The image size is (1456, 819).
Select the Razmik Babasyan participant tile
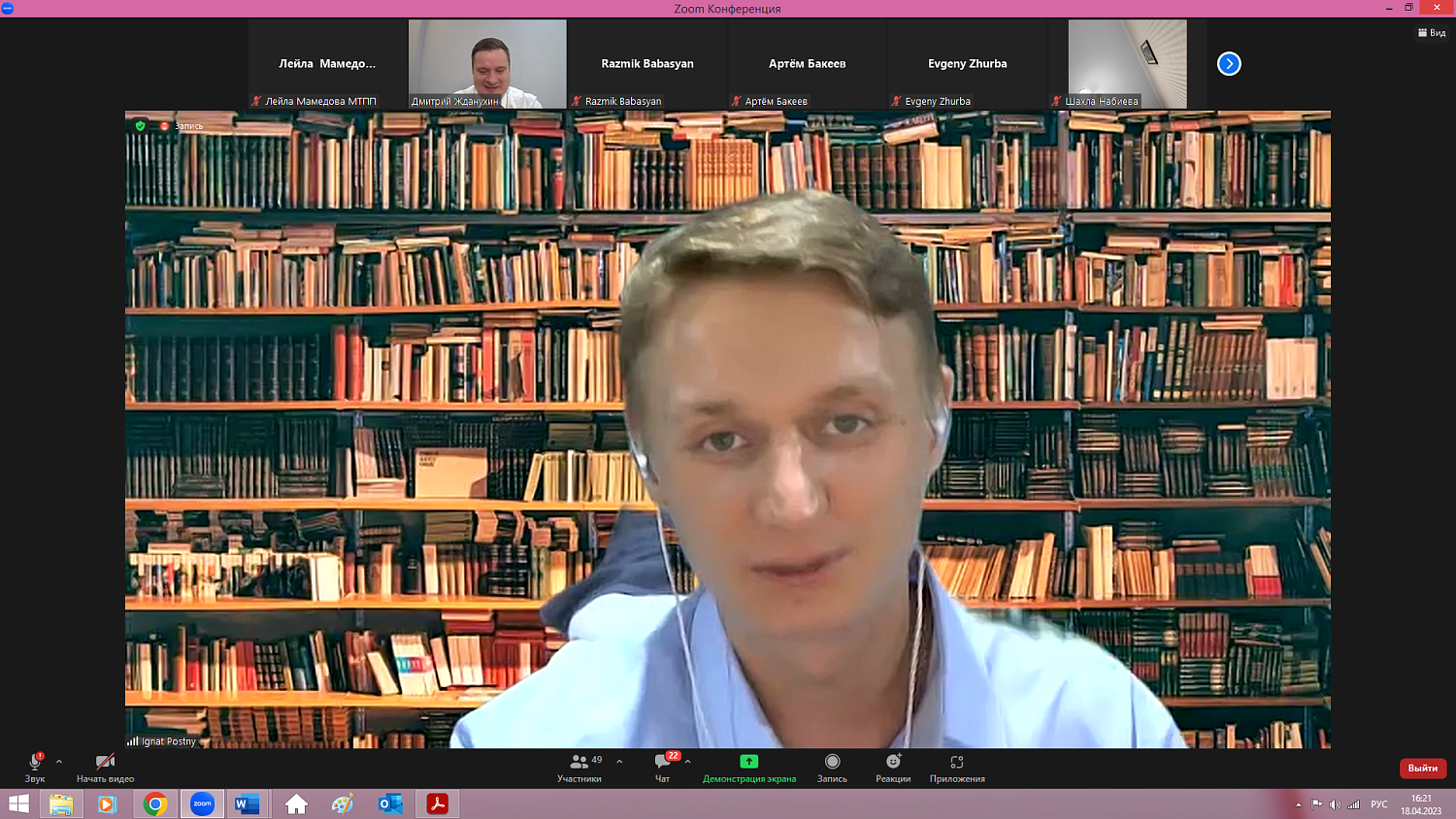[x=647, y=64]
